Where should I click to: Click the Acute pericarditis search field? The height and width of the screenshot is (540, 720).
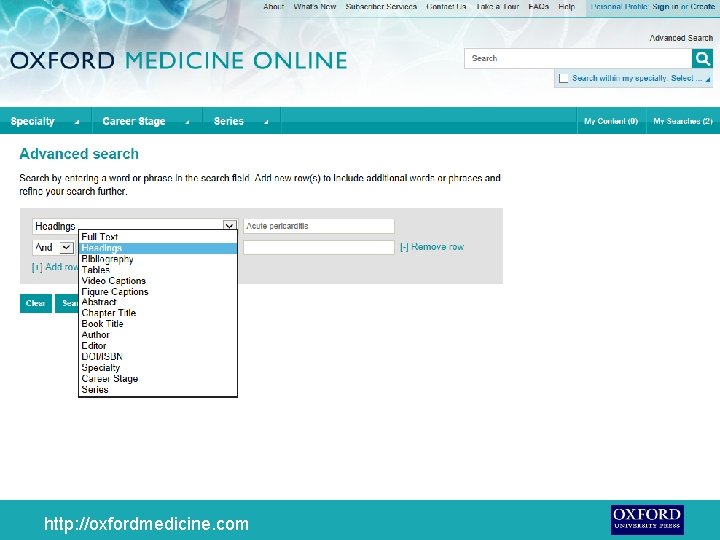(x=319, y=226)
